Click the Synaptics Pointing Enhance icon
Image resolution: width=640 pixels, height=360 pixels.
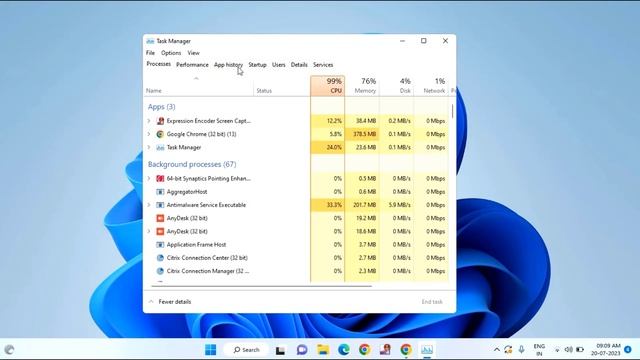[160, 178]
